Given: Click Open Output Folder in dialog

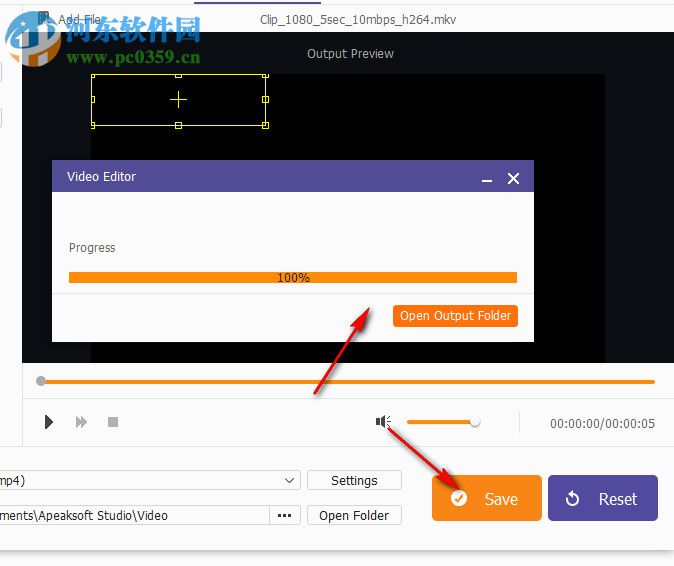Looking at the screenshot, I should [x=455, y=316].
